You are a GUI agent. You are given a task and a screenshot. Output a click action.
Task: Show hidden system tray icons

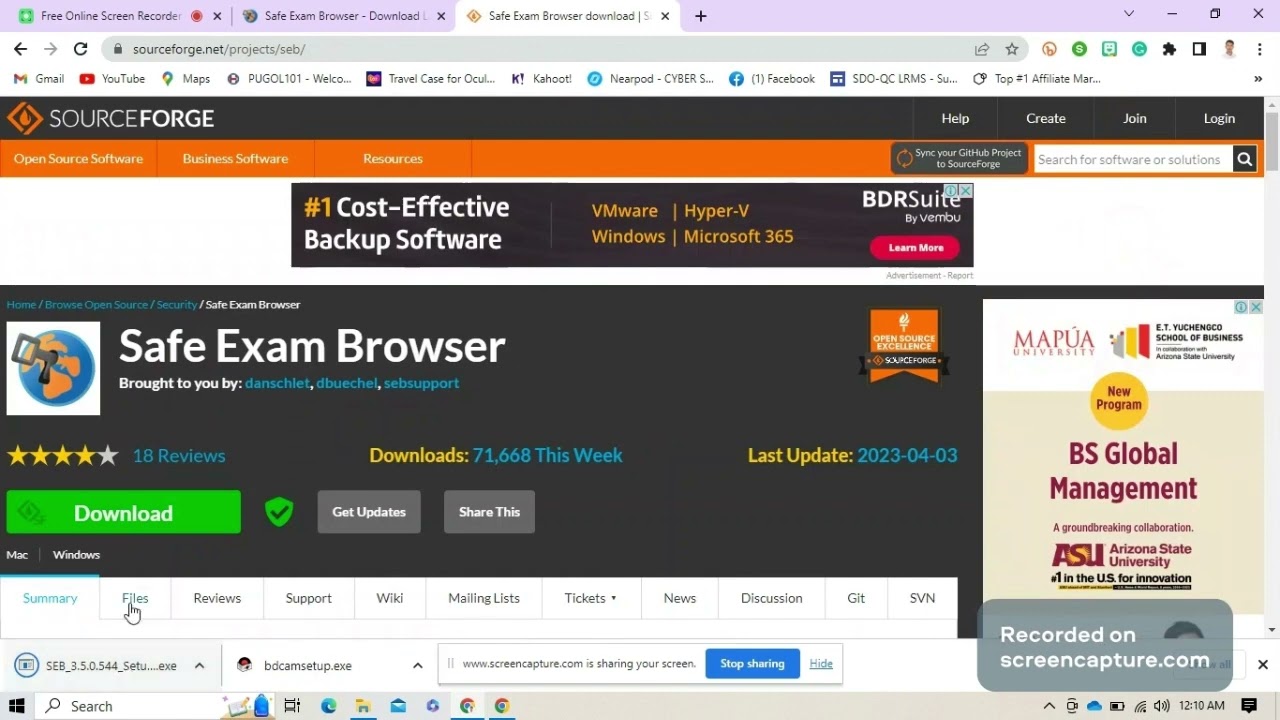click(x=1050, y=706)
